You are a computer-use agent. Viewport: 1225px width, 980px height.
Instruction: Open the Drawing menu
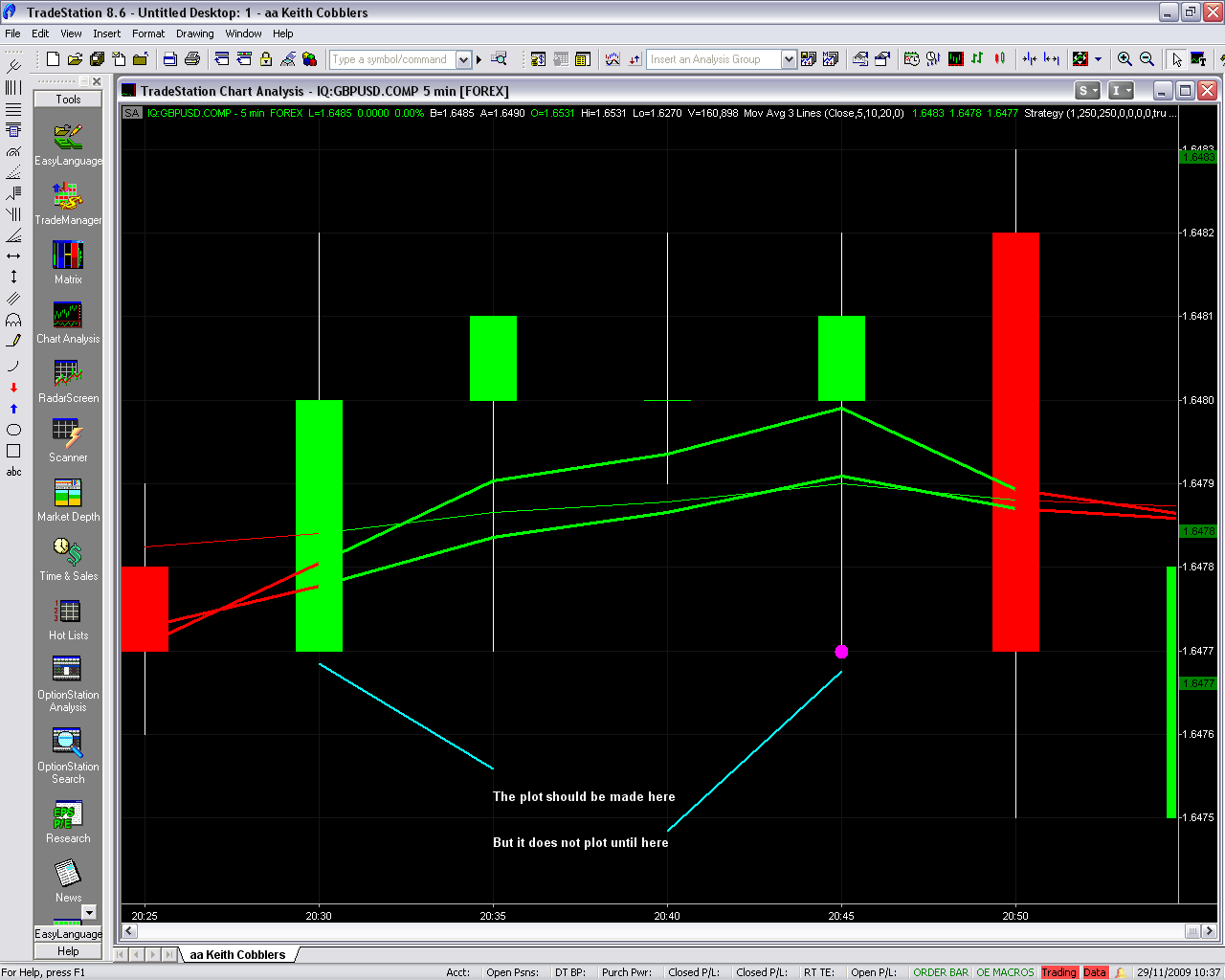195,33
